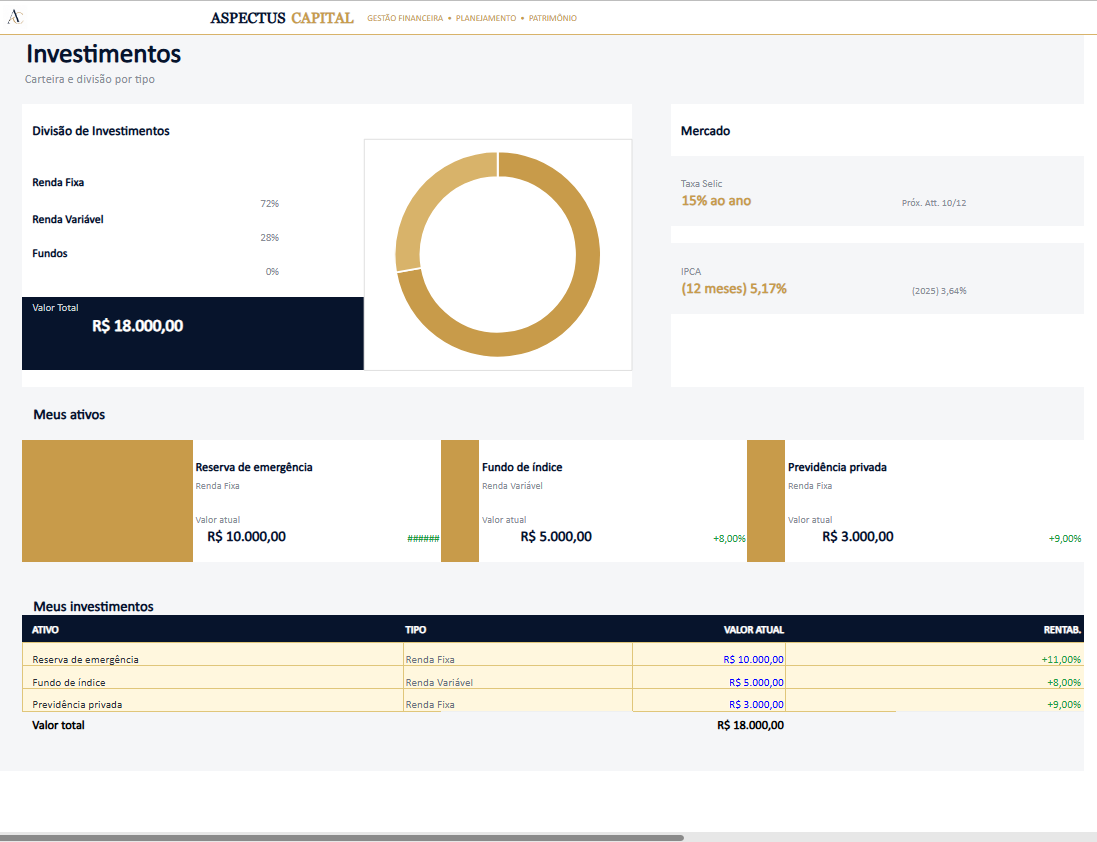The width and height of the screenshot is (1097, 842).
Task: Select the Taxa Selic 15% ao ano value
Action: [x=716, y=201]
